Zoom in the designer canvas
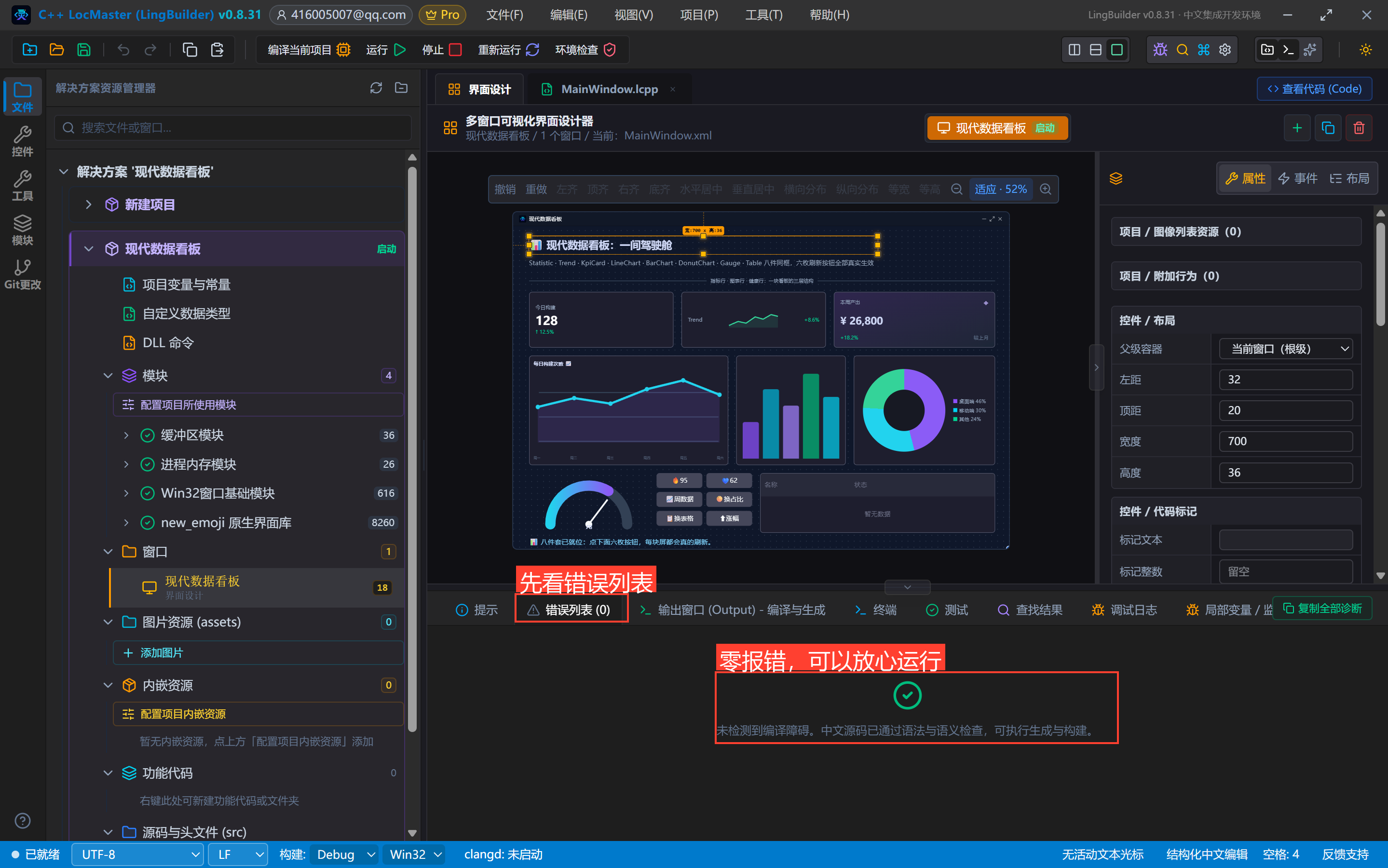Image resolution: width=1388 pixels, height=868 pixels. 1045,190
